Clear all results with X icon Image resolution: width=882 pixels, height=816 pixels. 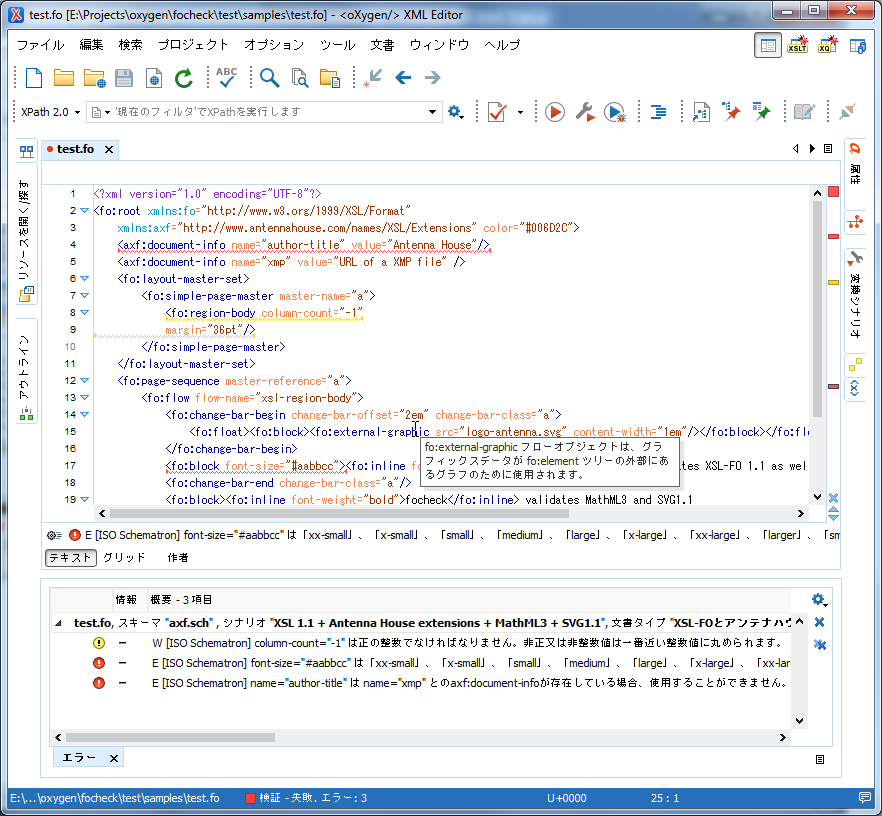click(x=820, y=622)
